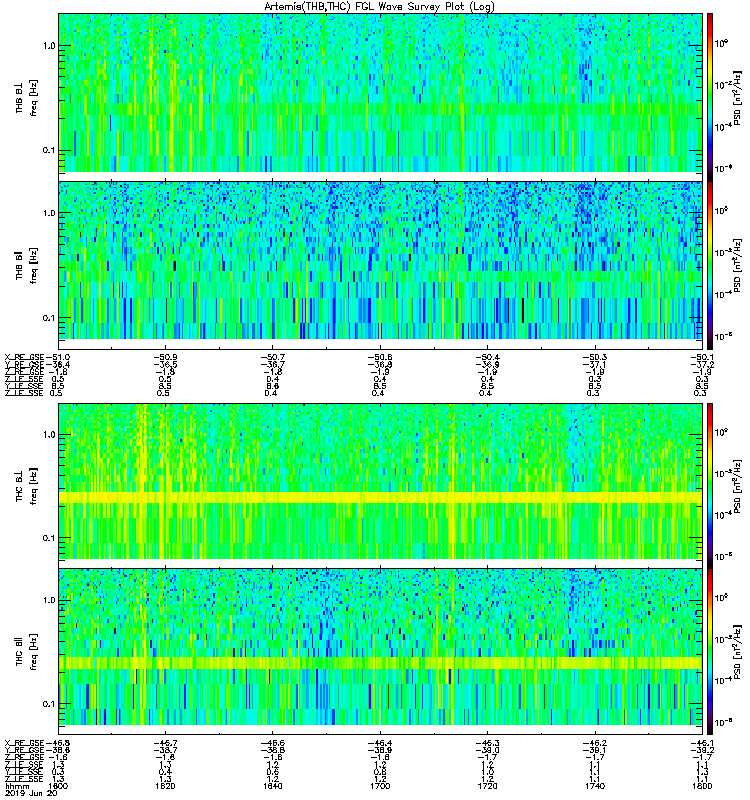
Task: Click the '1700' time tick label
Action: click(380, 786)
